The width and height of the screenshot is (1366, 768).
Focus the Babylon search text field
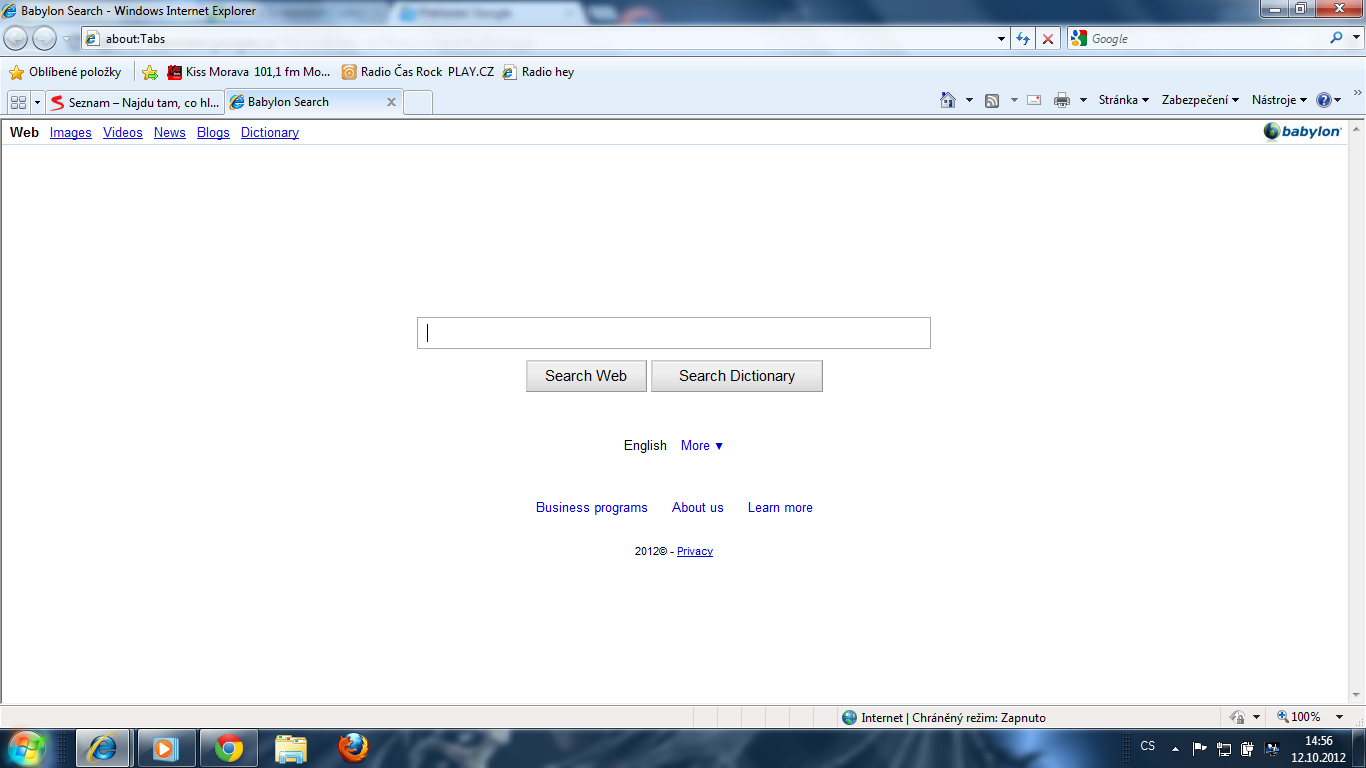[x=674, y=333]
